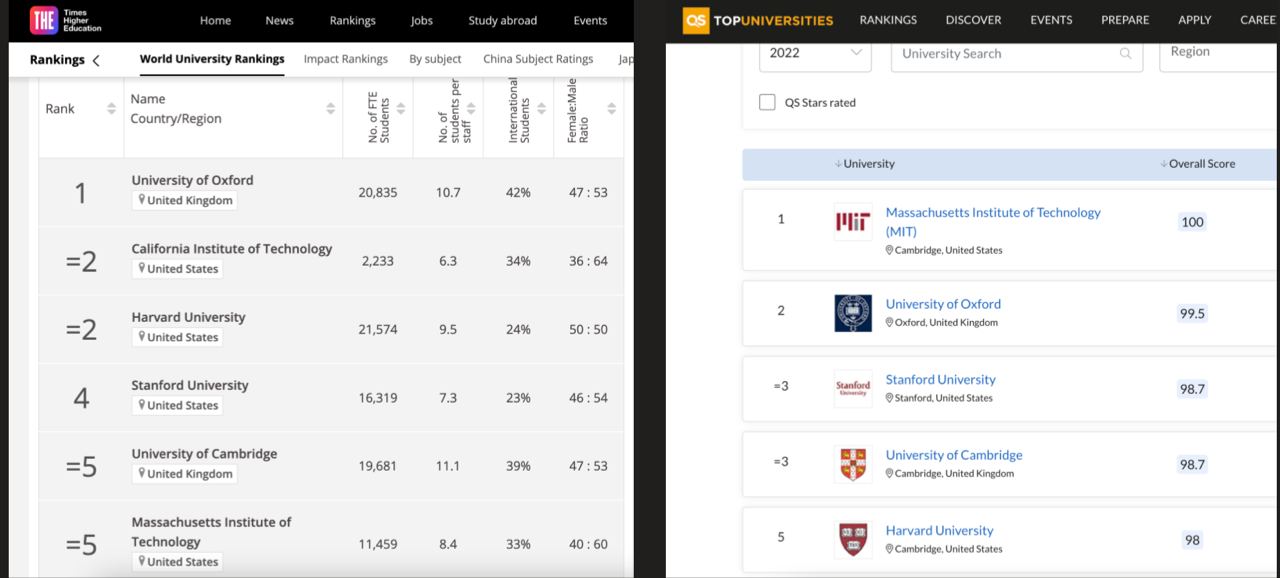Open the Impact Rankings tab
Image resolution: width=1280 pixels, height=578 pixels.
pos(345,59)
